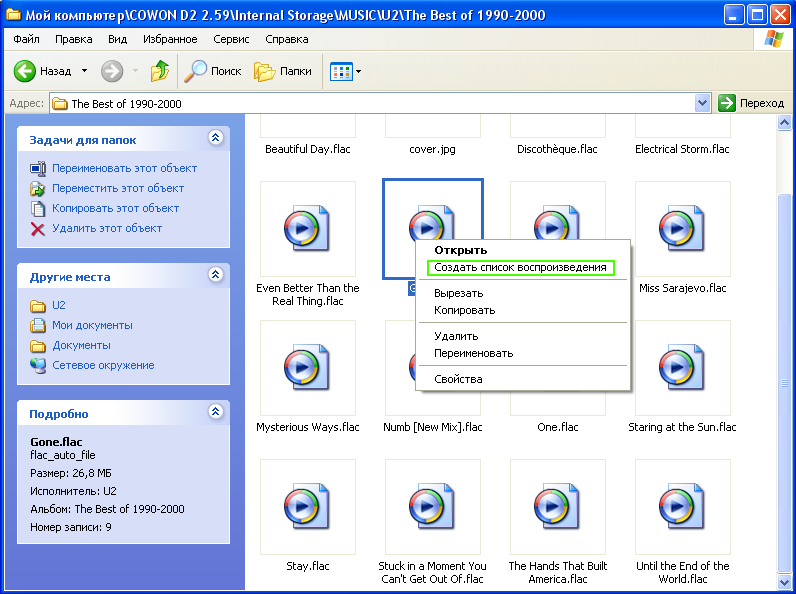The image size is (796, 594).
Task: Collapse the Другие места panel
Action: [216, 275]
